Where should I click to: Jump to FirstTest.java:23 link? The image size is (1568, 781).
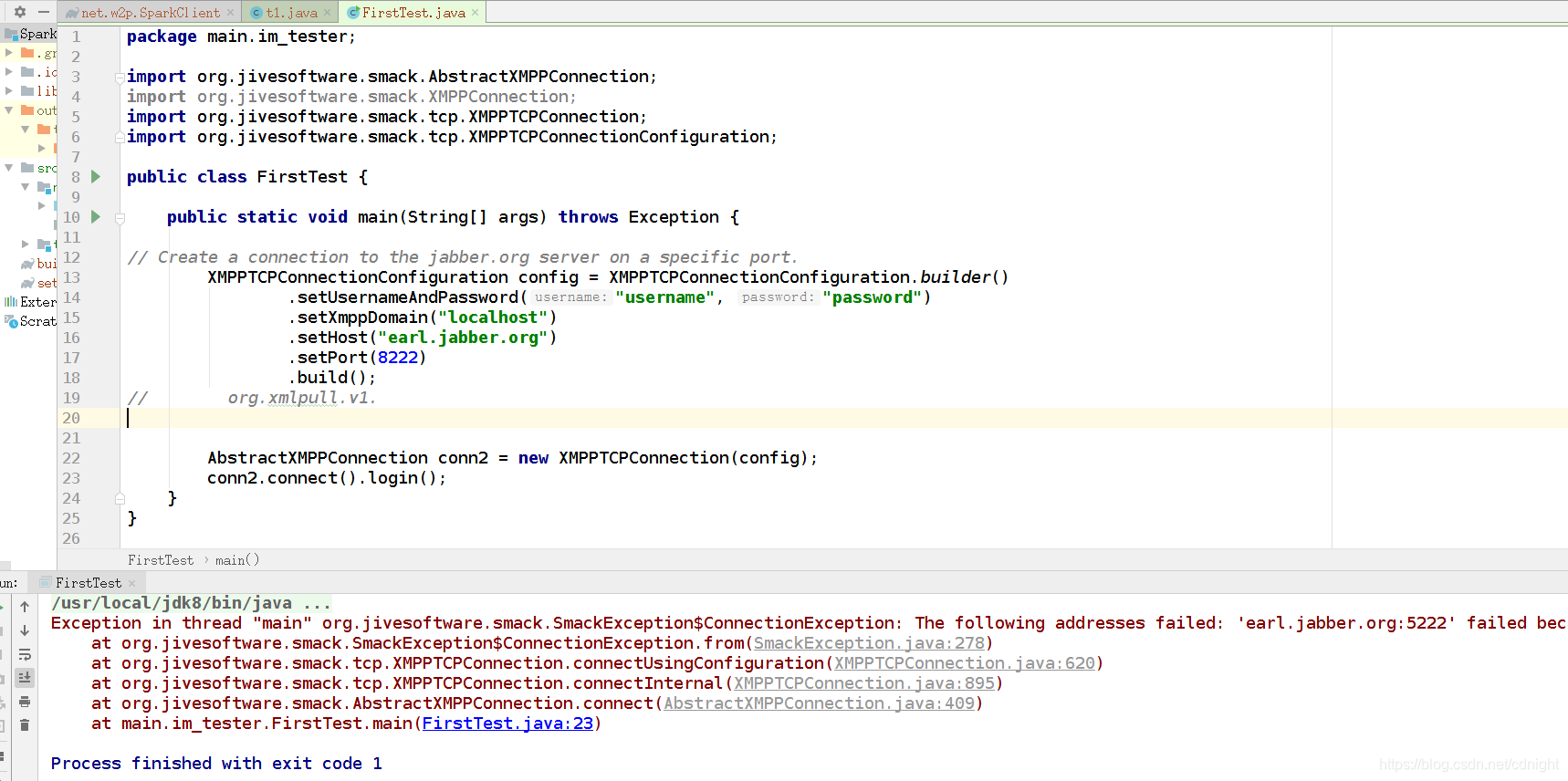[507, 724]
